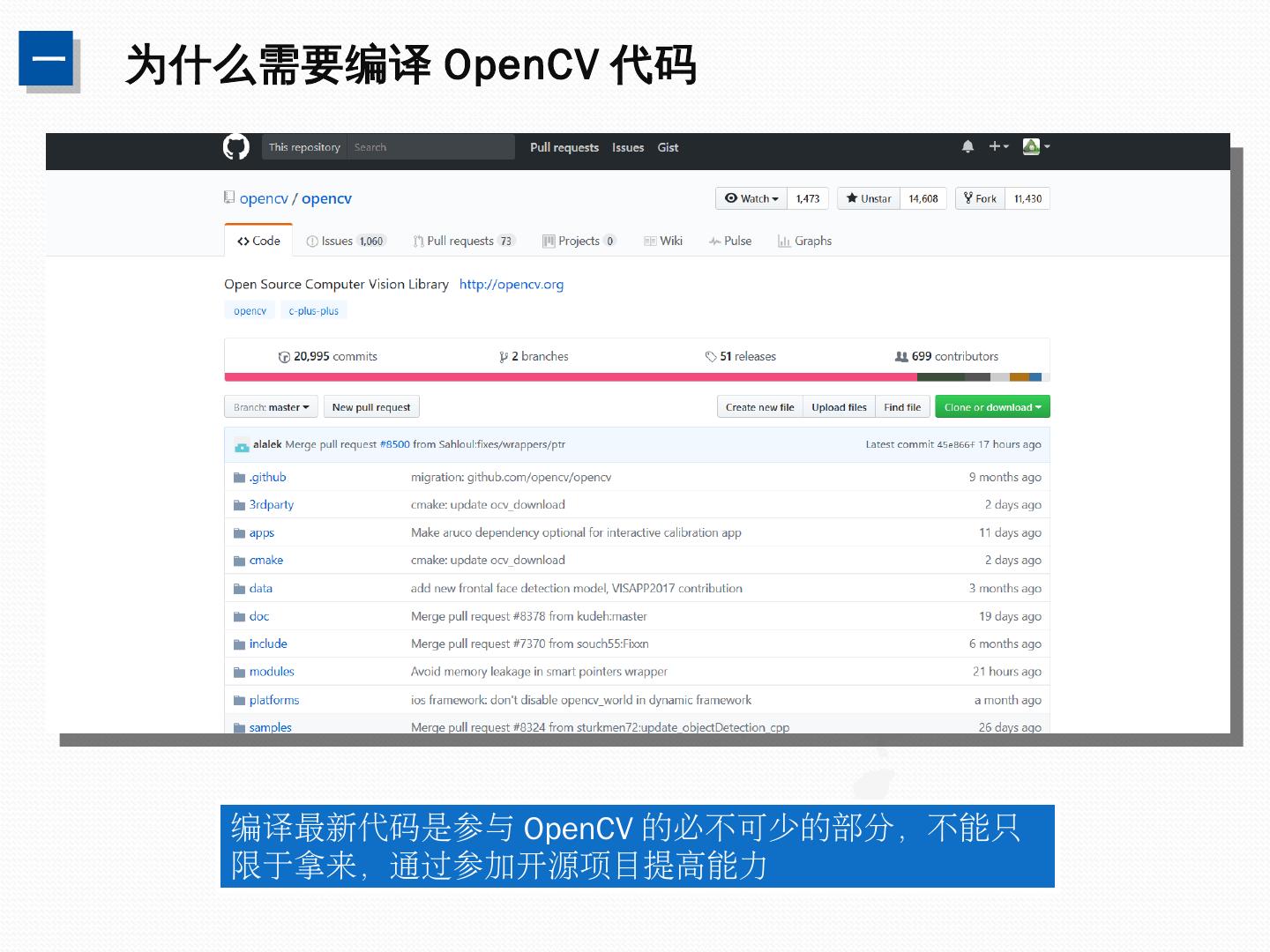Screen dimensions: 1270x952
Task: Open the notifications bell icon
Action: point(967,146)
